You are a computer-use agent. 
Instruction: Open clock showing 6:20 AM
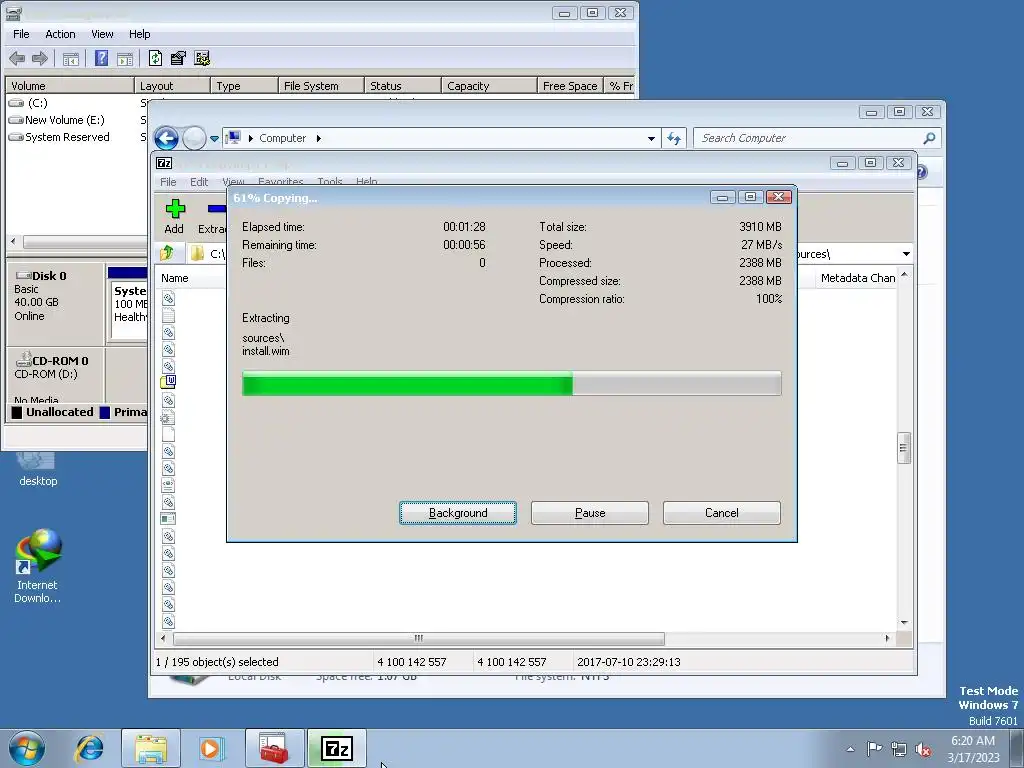973,748
